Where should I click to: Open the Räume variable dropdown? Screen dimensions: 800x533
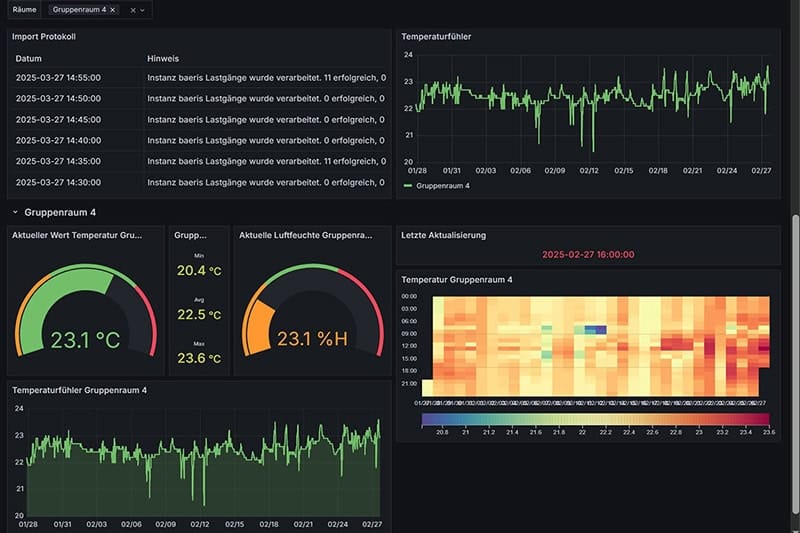144,10
